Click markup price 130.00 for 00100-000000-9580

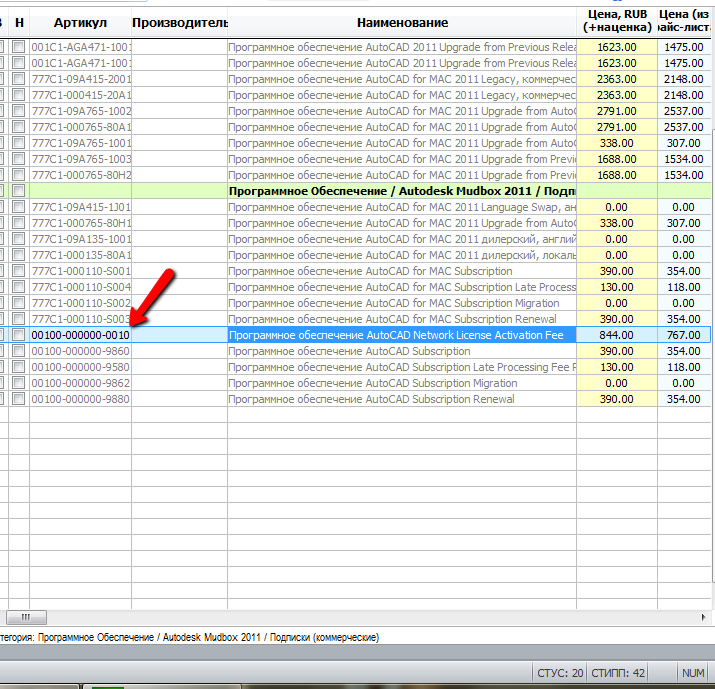pyautogui.click(x=617, y=367)
